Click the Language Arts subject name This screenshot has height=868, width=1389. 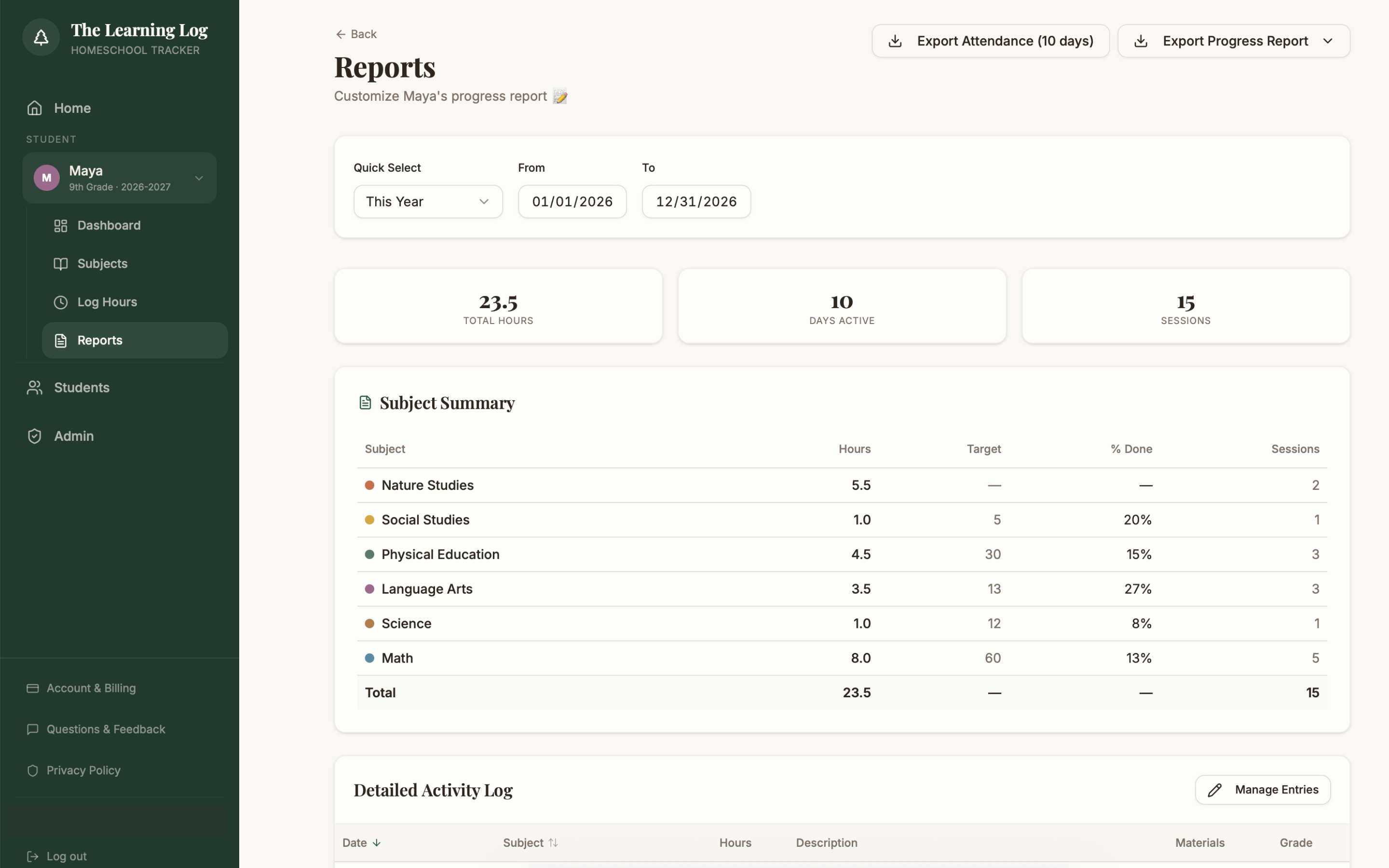427,589
